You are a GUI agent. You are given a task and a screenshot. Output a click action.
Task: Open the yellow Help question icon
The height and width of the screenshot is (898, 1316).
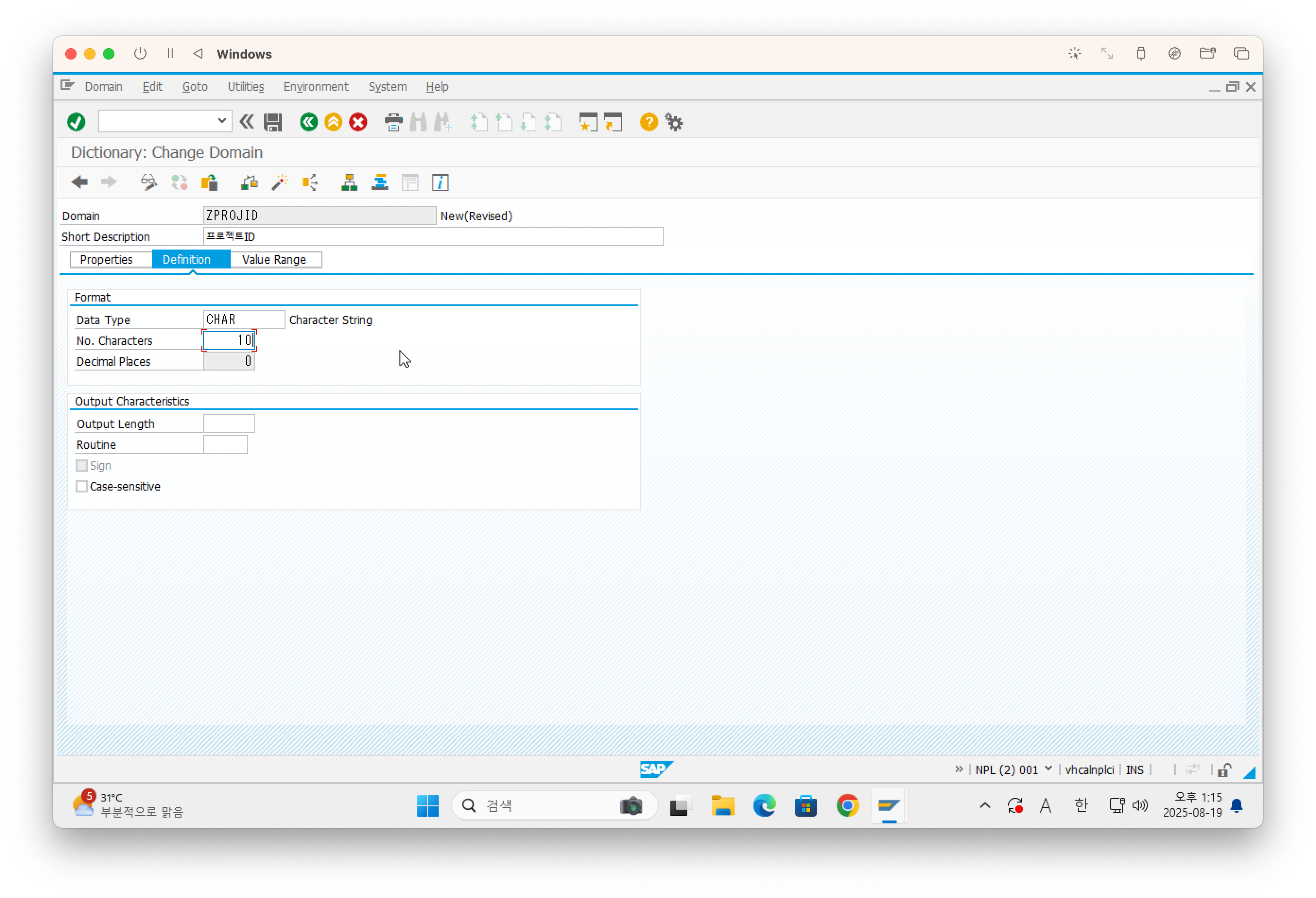pyautogui.click(x=649, y=122)
